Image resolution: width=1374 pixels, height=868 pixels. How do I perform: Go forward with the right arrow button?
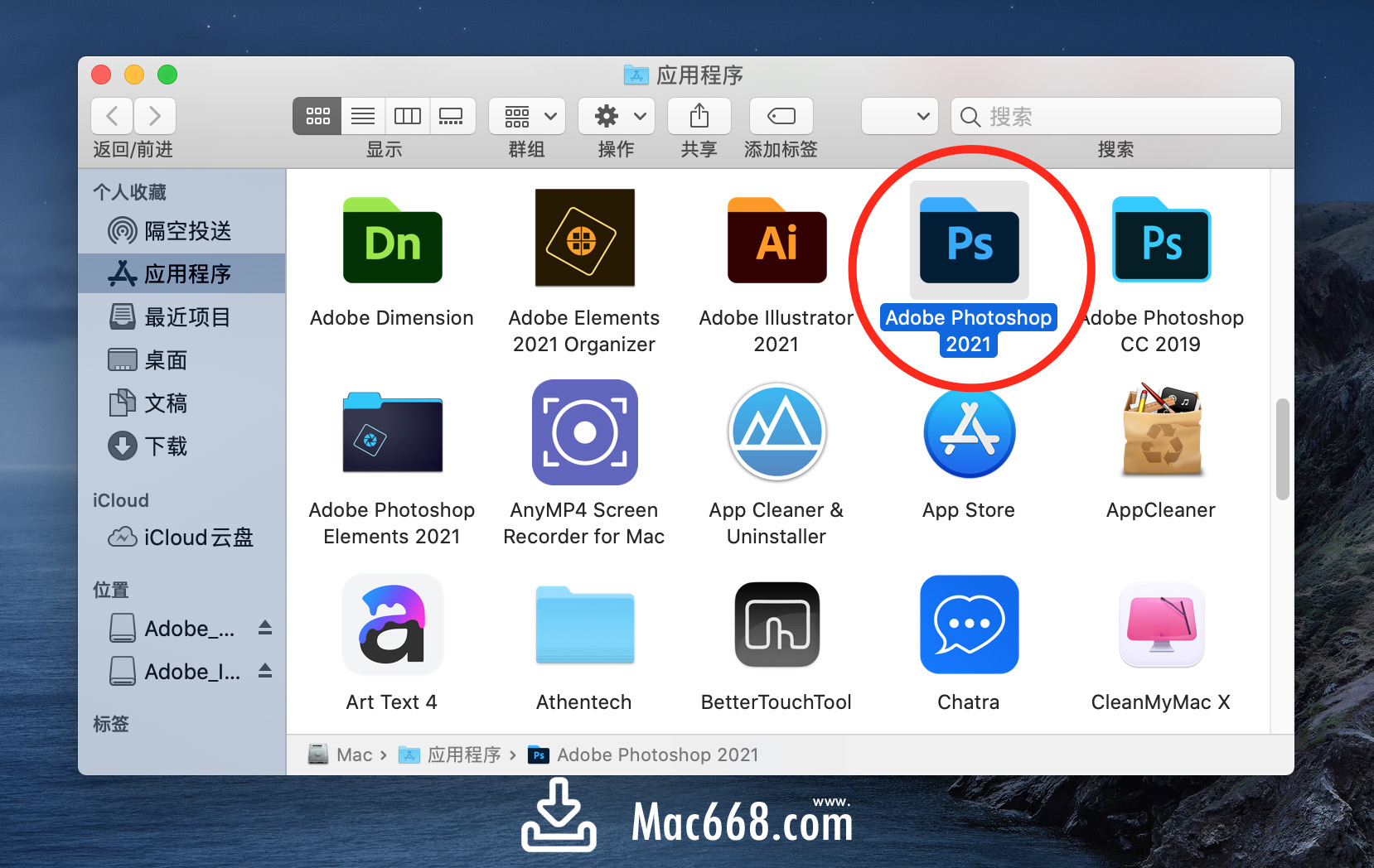tap(154, 116)
